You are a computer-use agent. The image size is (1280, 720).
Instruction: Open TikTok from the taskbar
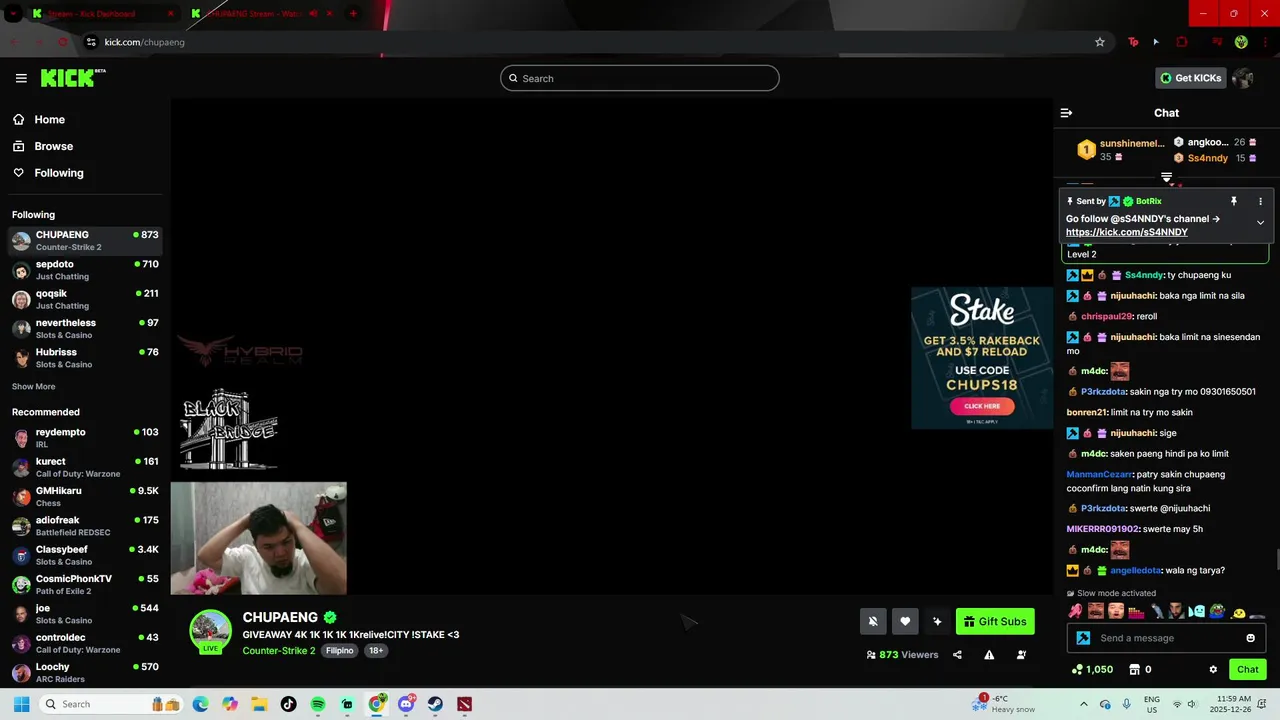point(288,704)
